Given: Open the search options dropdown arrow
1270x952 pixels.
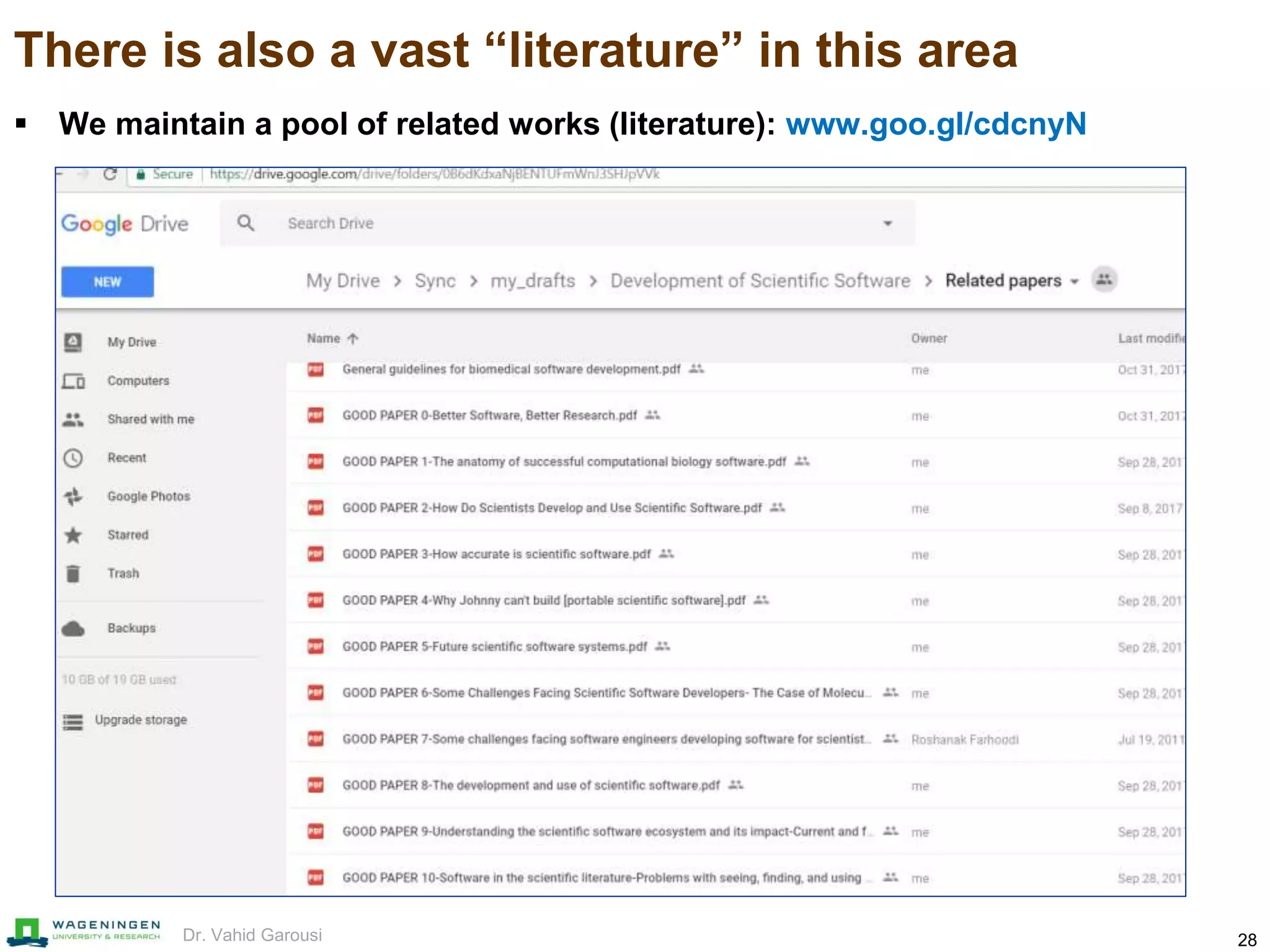Looking at the screenshot, I should click(888, 223).
